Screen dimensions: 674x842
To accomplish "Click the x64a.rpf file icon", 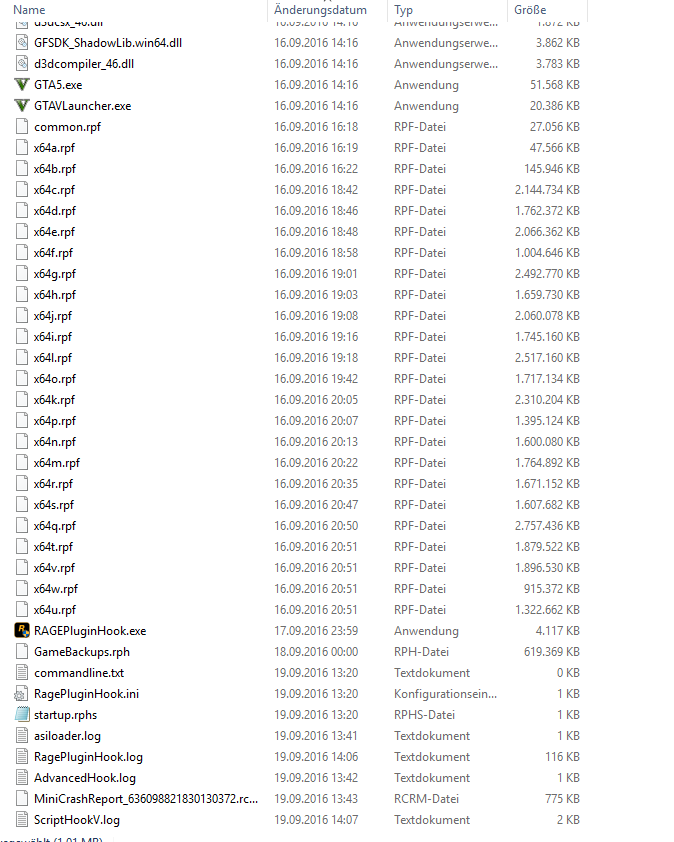I will 21,148.
